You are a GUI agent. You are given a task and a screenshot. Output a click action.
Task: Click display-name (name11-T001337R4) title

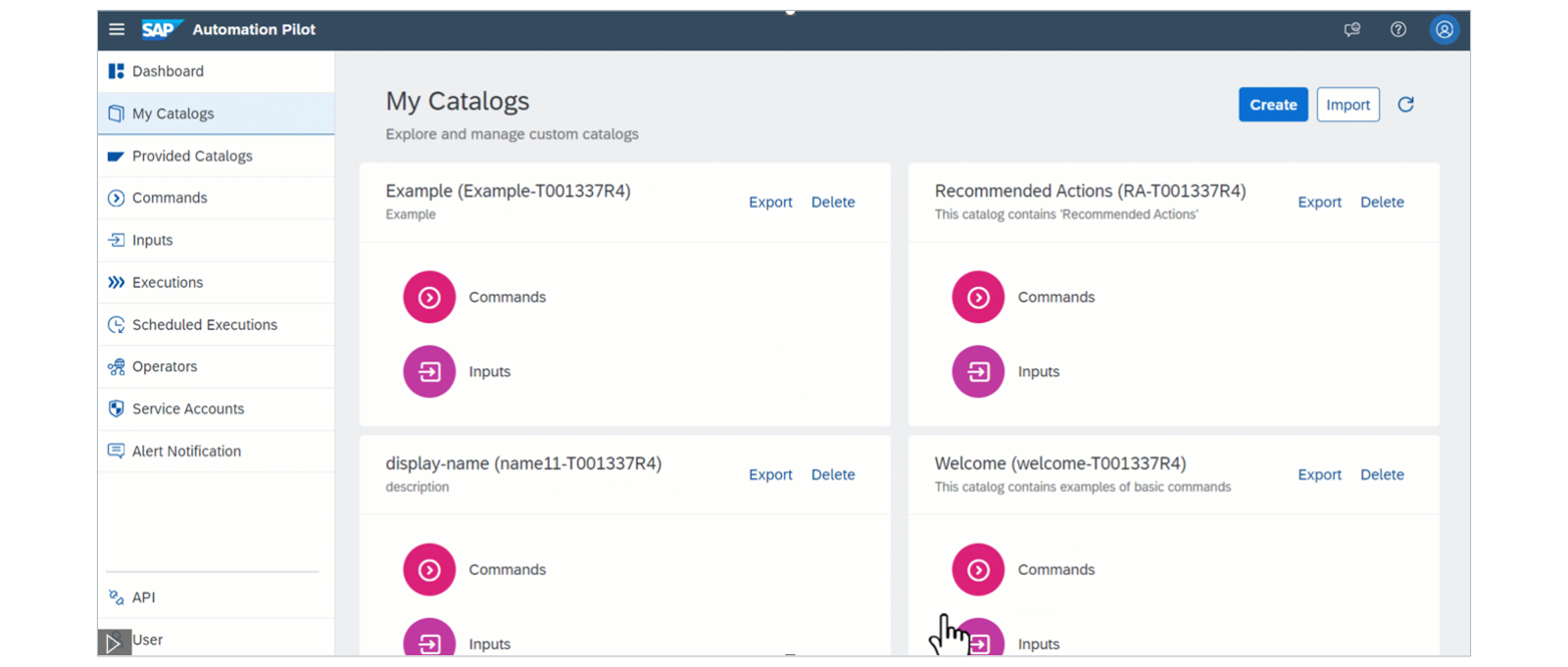point(523,463)
